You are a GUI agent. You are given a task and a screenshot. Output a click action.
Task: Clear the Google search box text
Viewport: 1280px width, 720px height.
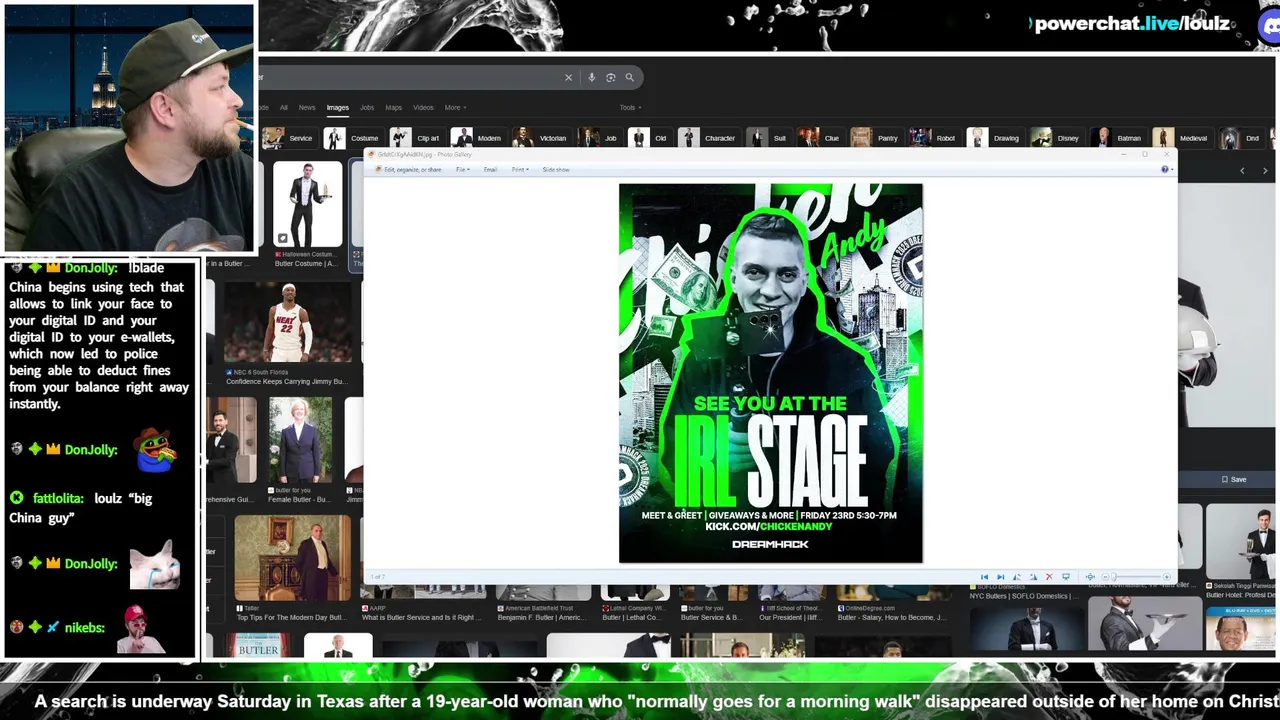[568, 77]
